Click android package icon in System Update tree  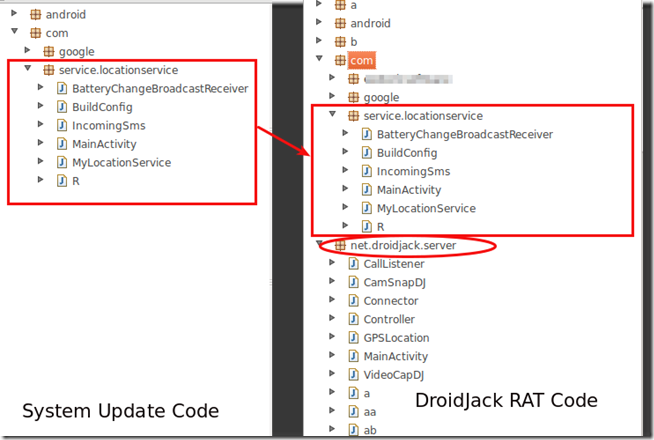36,15
